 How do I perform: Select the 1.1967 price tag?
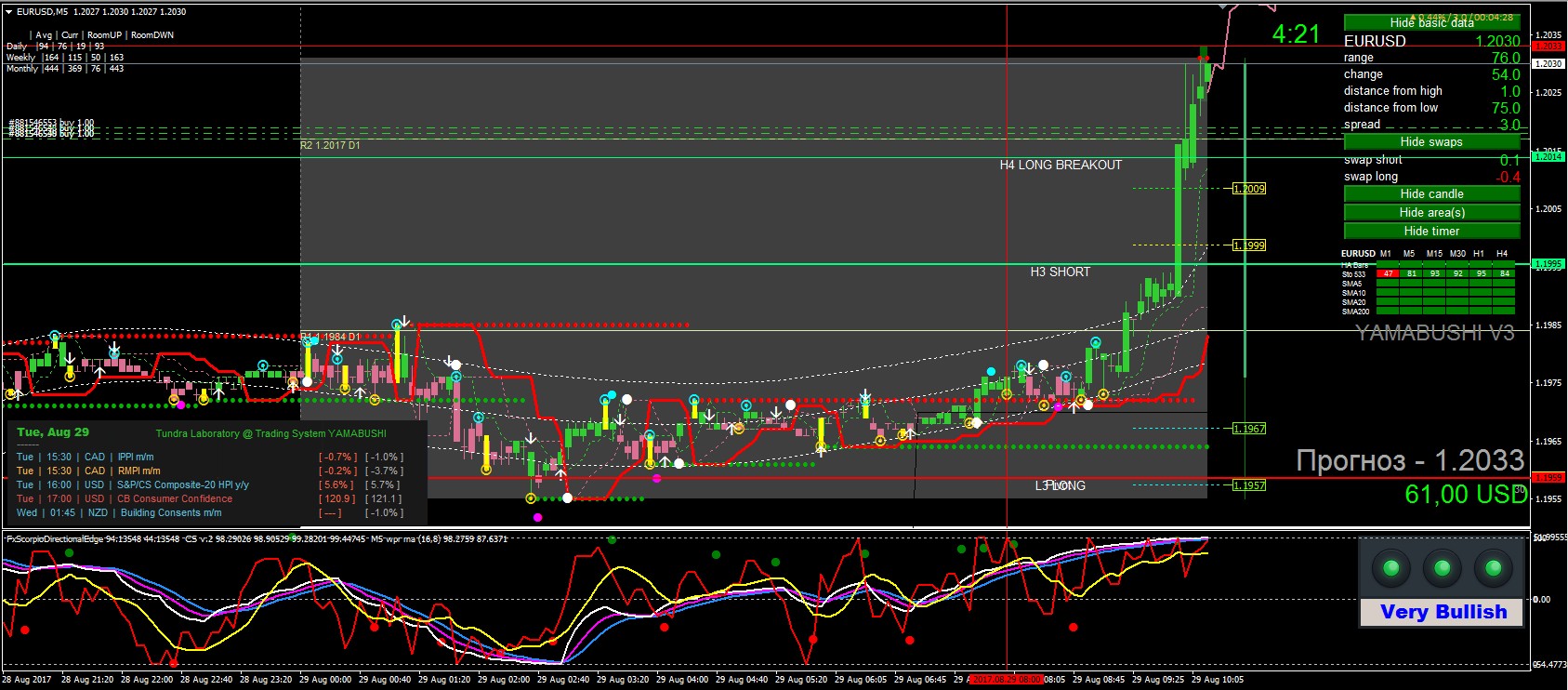pos(1249,429)
